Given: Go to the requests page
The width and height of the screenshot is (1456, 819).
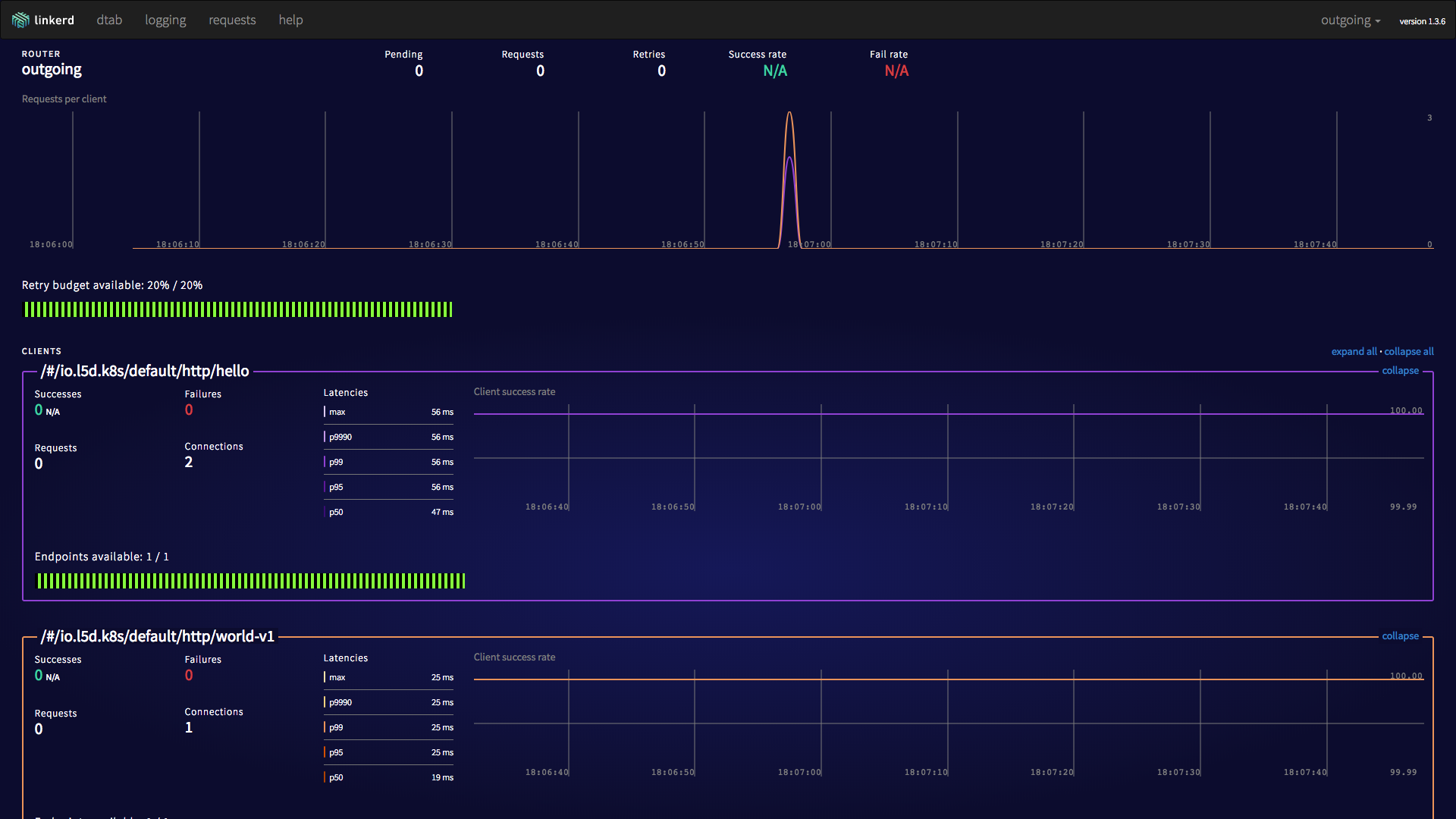Looking at the screenshot, I should (232, 20).
